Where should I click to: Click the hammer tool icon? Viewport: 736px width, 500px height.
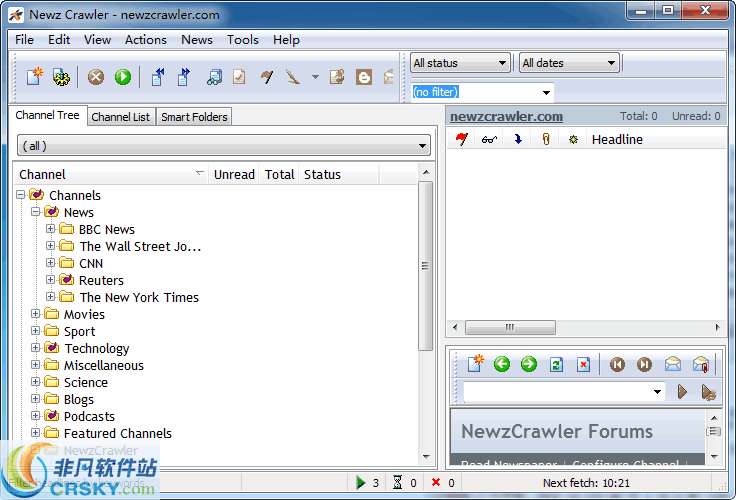pyautogui.click(x=267, y=77)
